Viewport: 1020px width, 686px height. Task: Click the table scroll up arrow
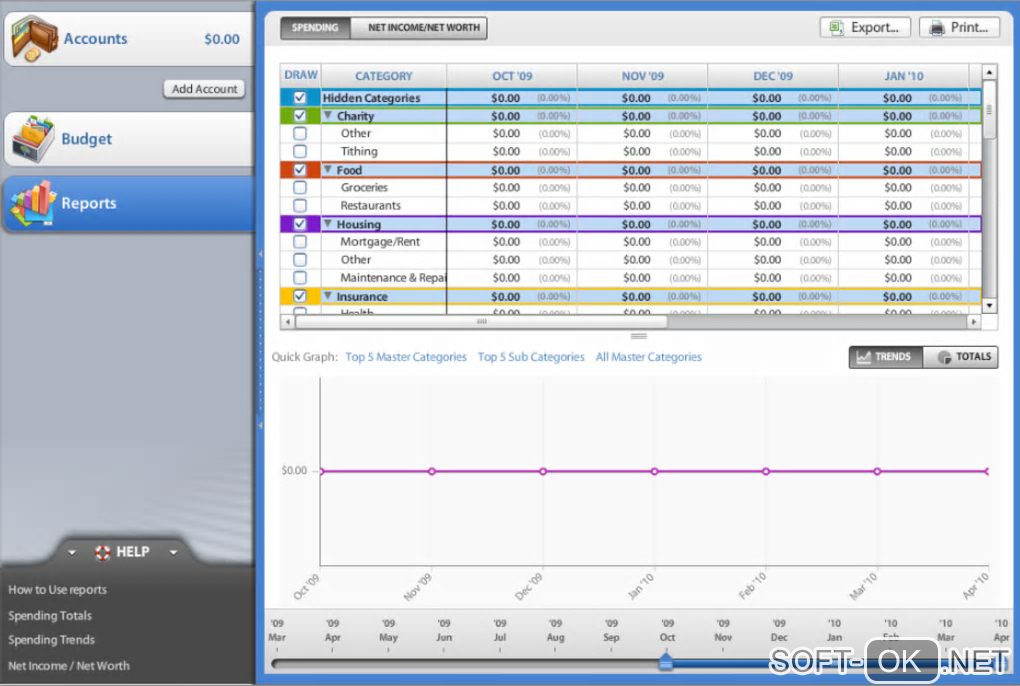click(x=989, y=72)
